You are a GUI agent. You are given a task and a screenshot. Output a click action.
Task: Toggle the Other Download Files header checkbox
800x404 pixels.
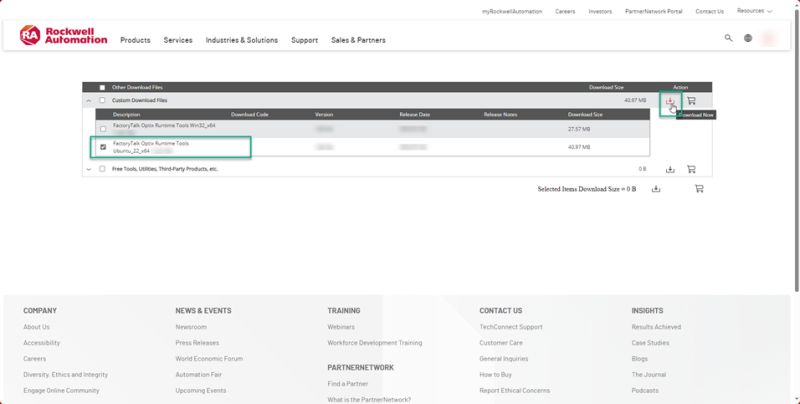click(x=102, y=88)
